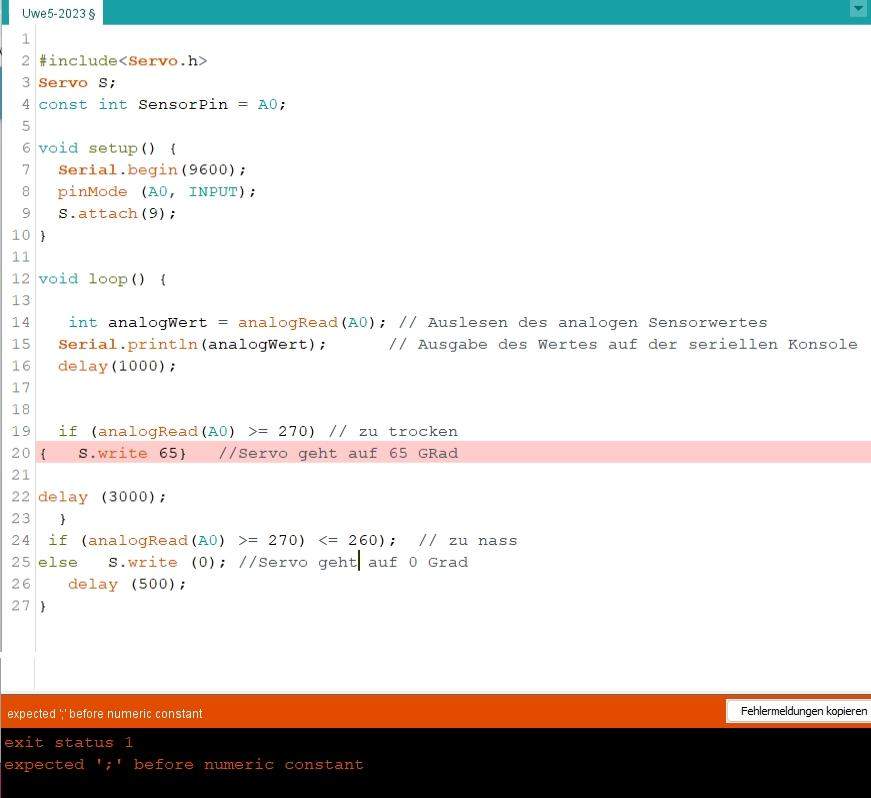Select the Uwe5-2023 sketch tab
This screenshot has height=798, width=871.
pyautogui.click(x=58, y=13)
